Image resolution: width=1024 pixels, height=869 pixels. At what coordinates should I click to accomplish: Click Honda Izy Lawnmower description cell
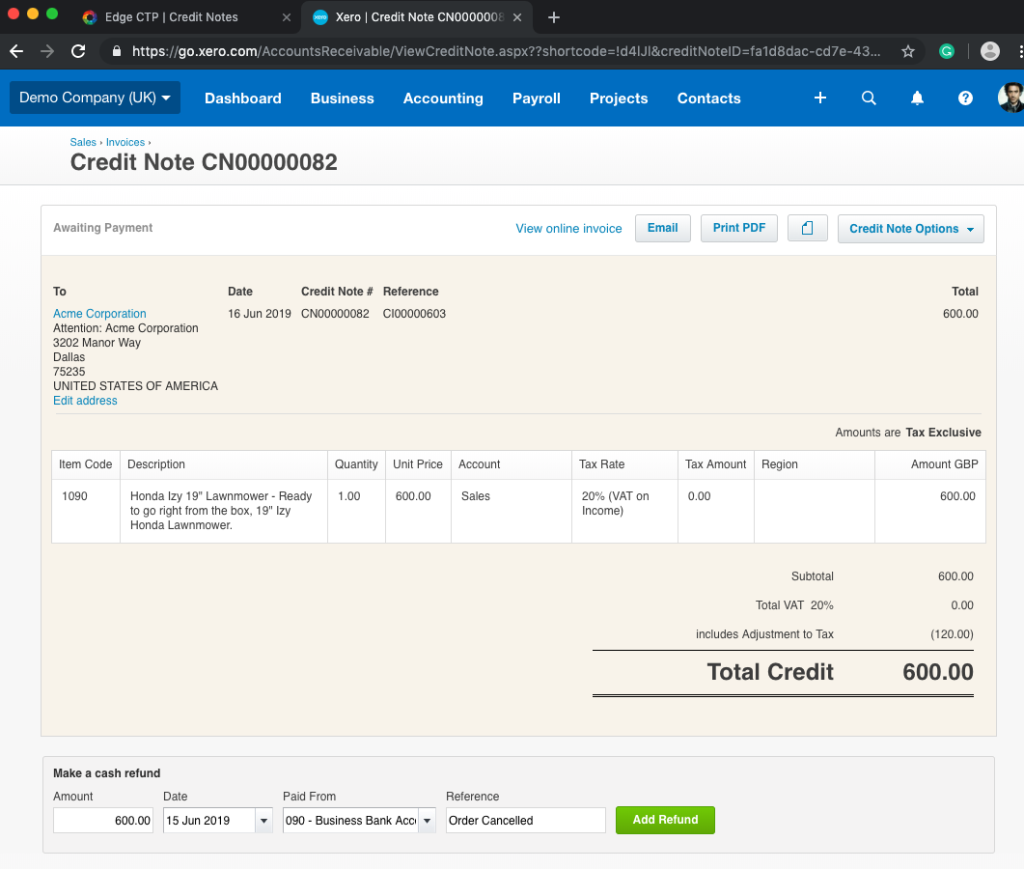(221, 511)
